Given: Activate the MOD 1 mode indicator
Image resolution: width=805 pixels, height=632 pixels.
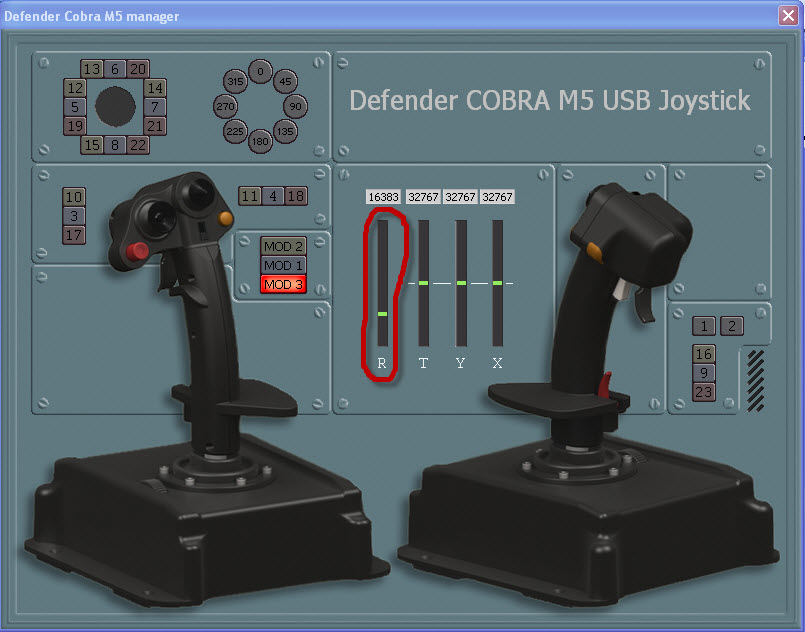Looking at the screenshot, I should pyautogui.click(x=283, y=265).
